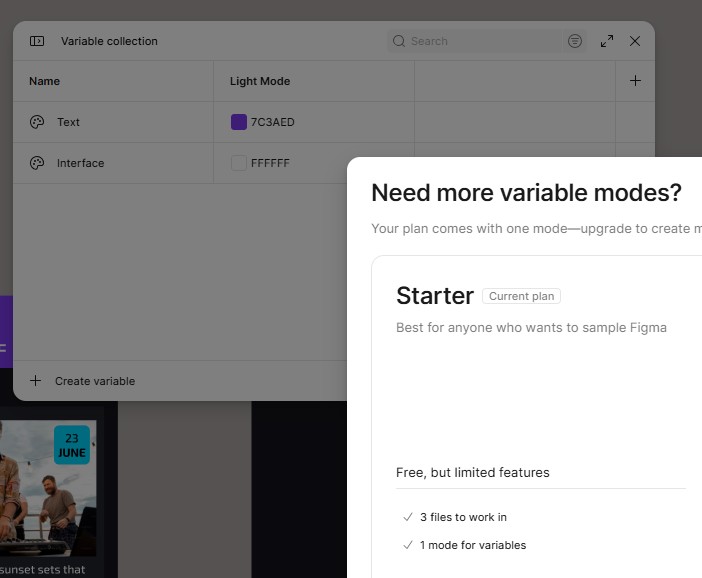
Task: Click the Starter plan heading
Action: [x=435, y=295]
